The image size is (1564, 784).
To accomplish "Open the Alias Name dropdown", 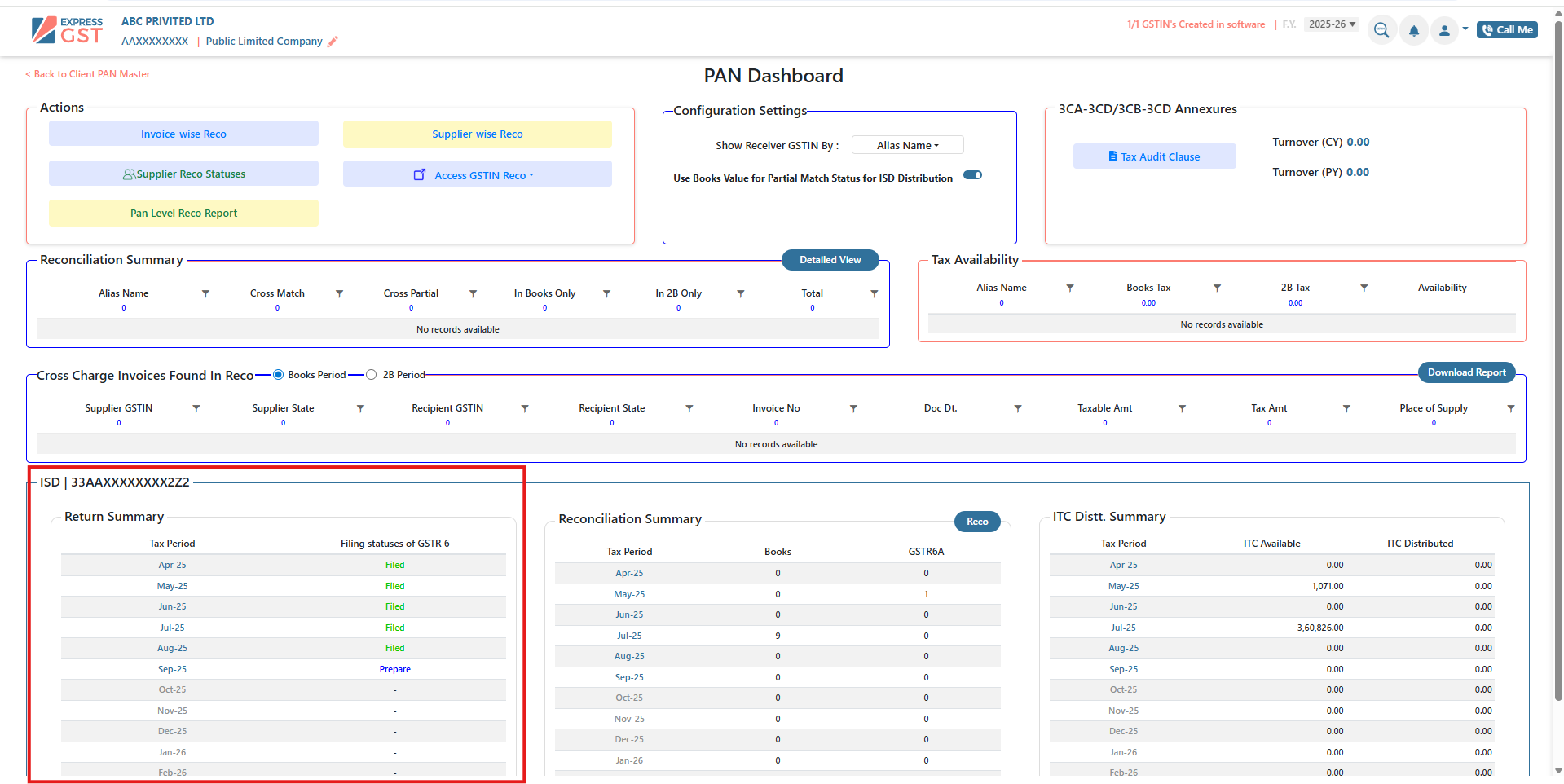I will [907, 145].
